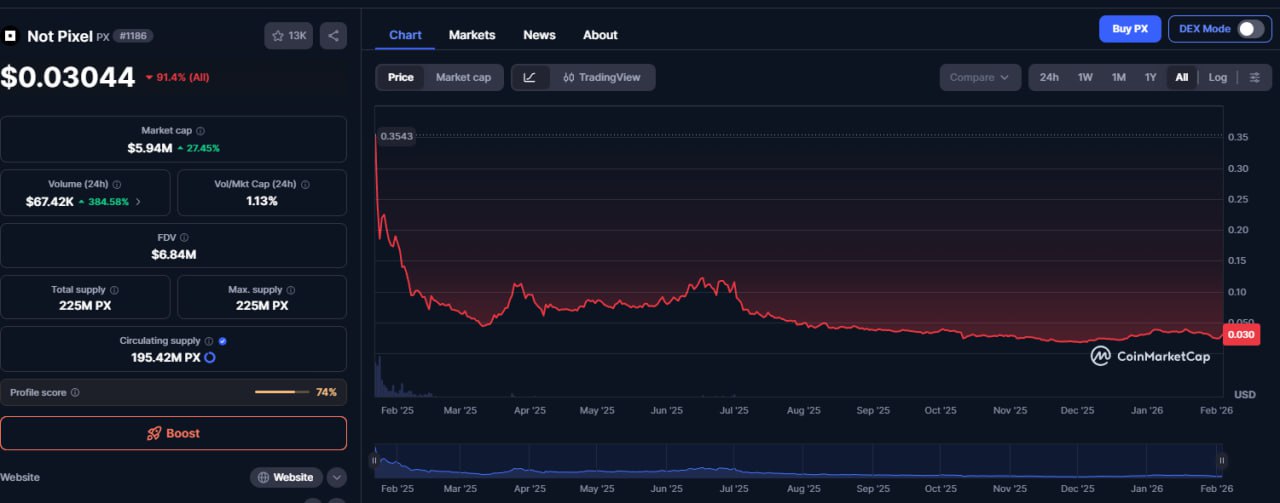Open chart settings sliders icon

point(1255,77)
